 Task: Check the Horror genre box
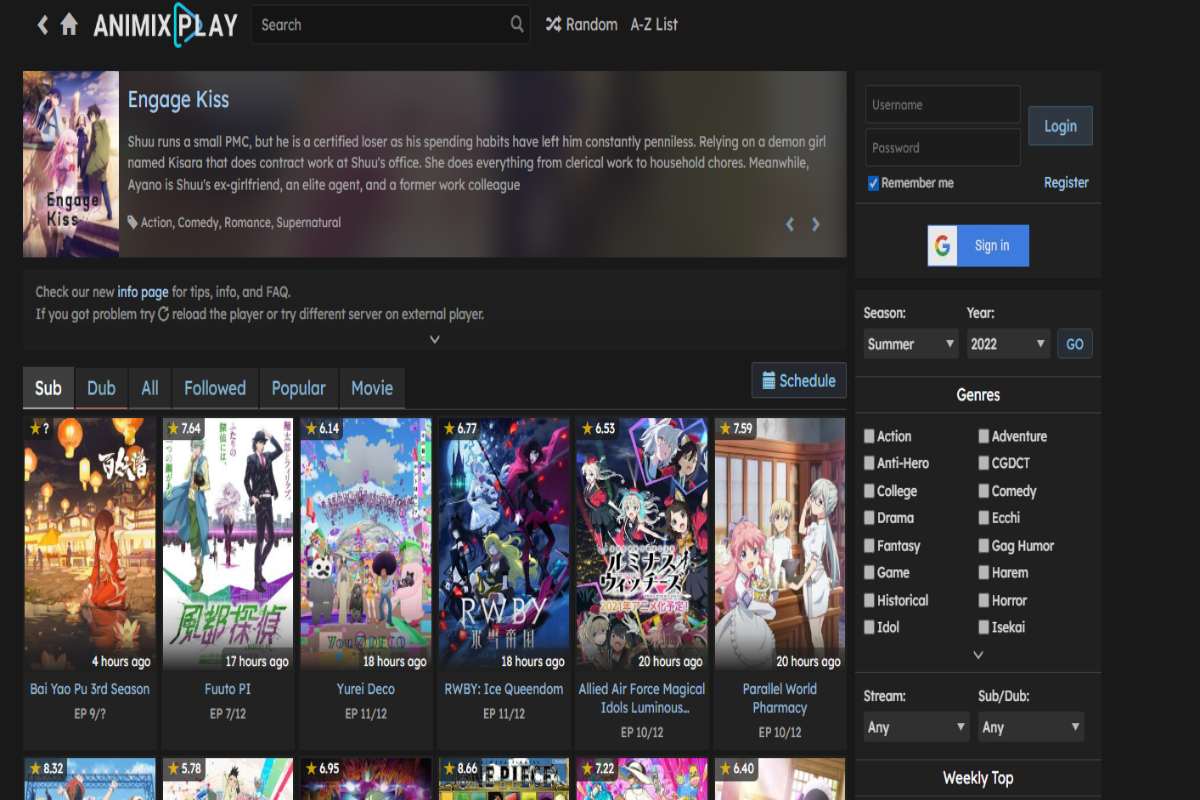click(984, 600)
